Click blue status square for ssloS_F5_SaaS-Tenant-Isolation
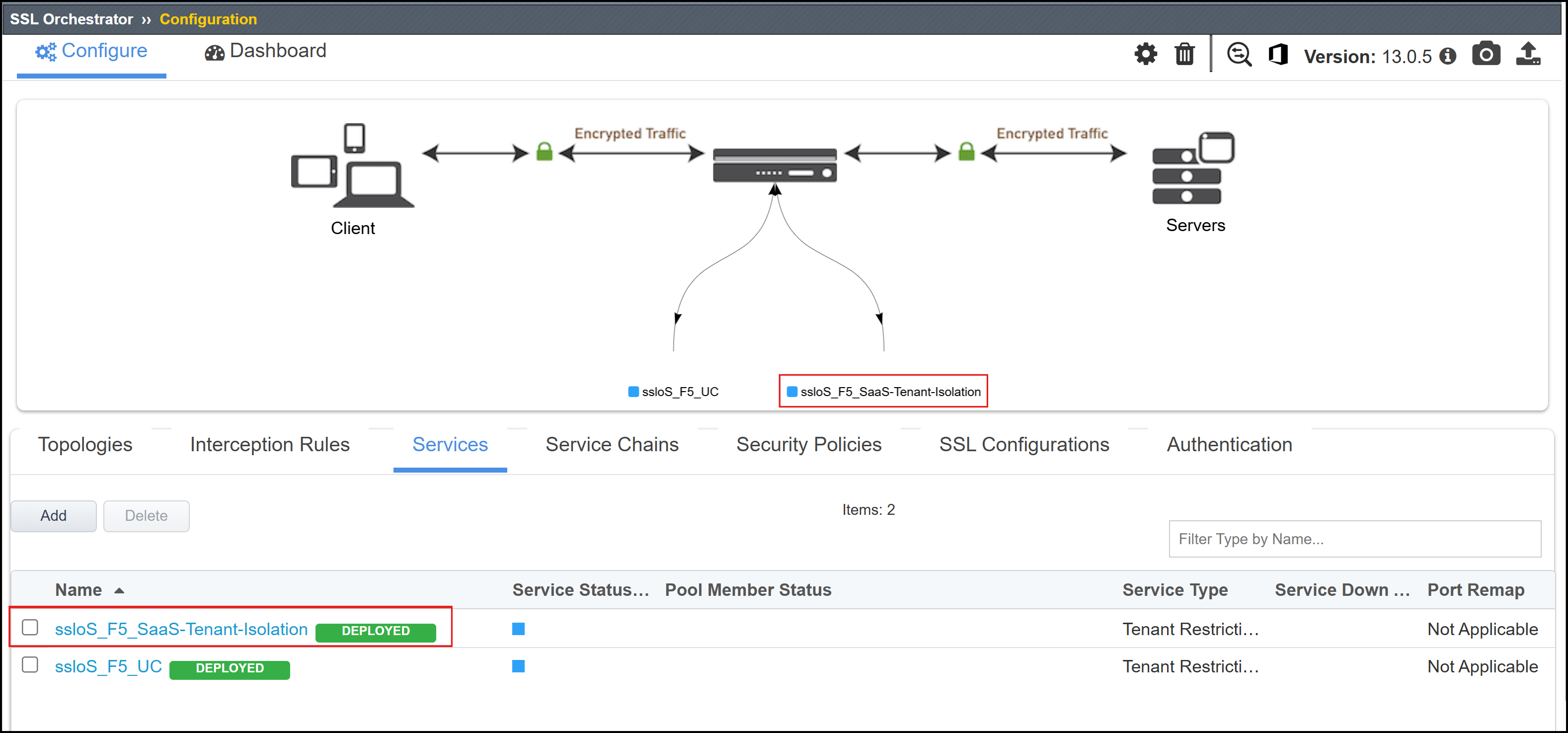The image size is (1568, 733). point(518,629)
